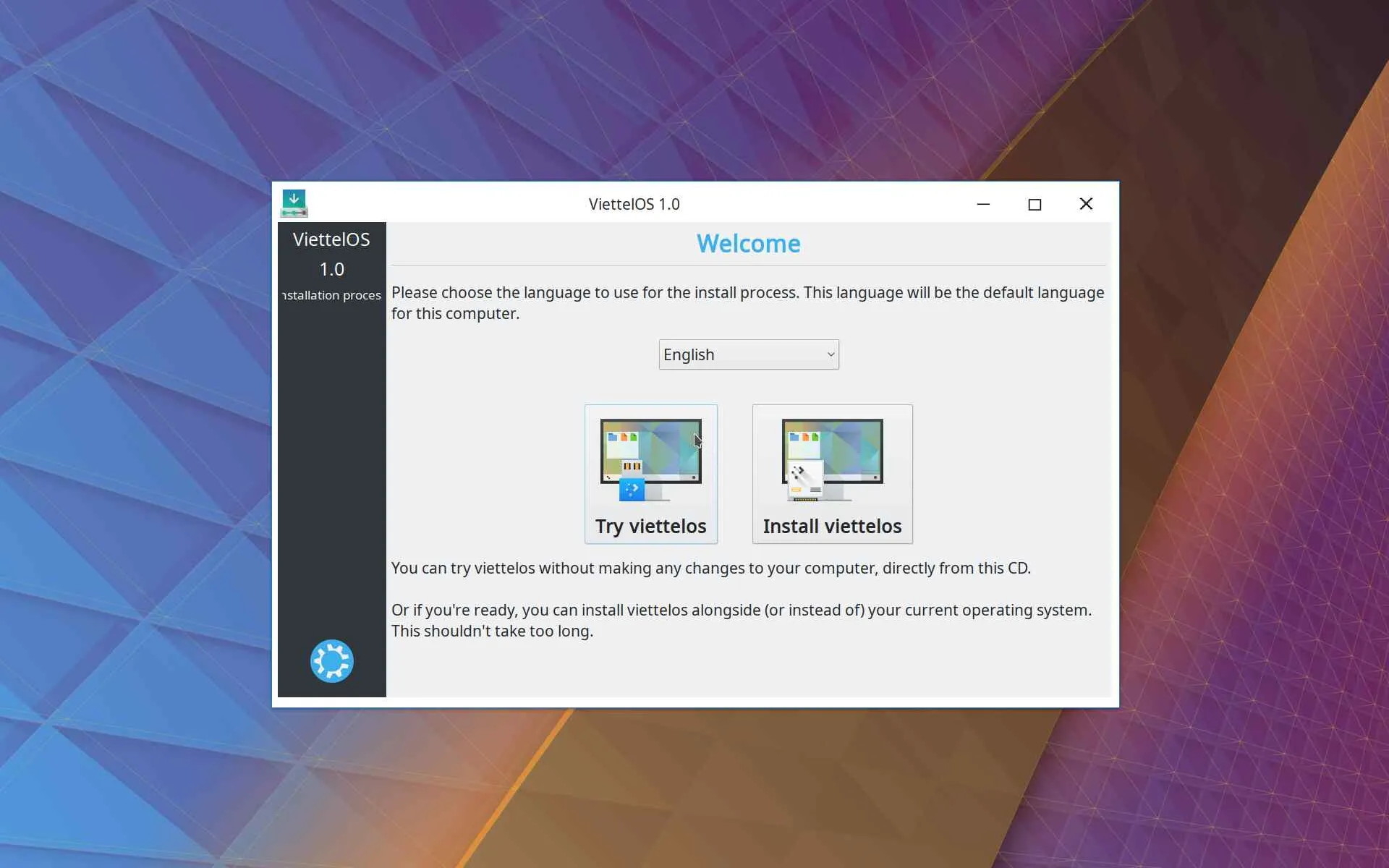Click the monitor with hard drive icon
Viewport: 1389px width, 868px height.
point(832,460)
